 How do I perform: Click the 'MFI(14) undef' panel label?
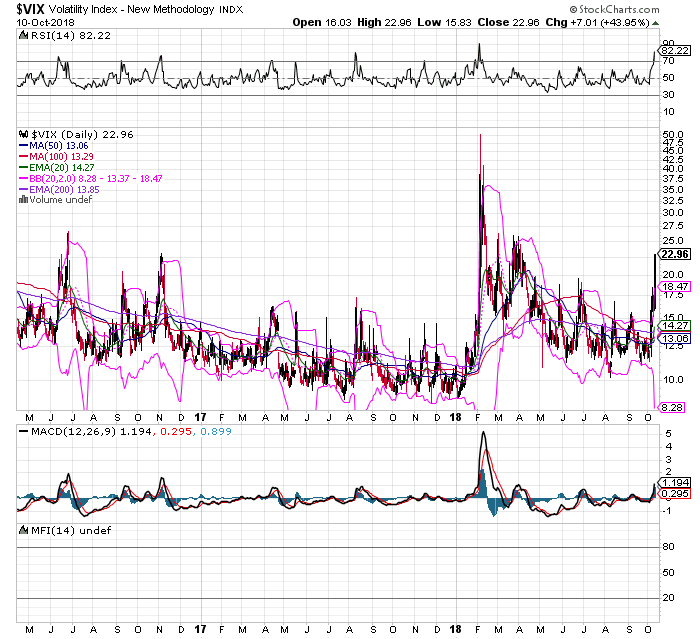[71, 530]
